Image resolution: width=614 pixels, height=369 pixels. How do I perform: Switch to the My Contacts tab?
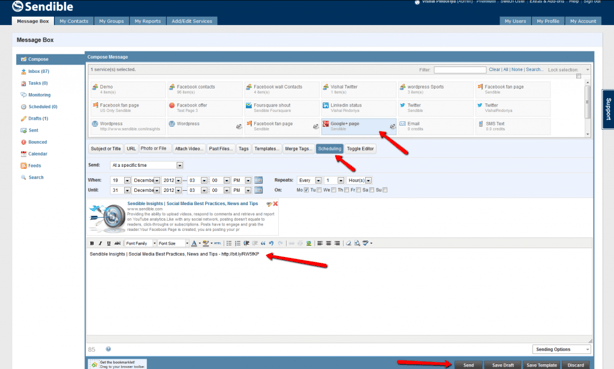74,21
